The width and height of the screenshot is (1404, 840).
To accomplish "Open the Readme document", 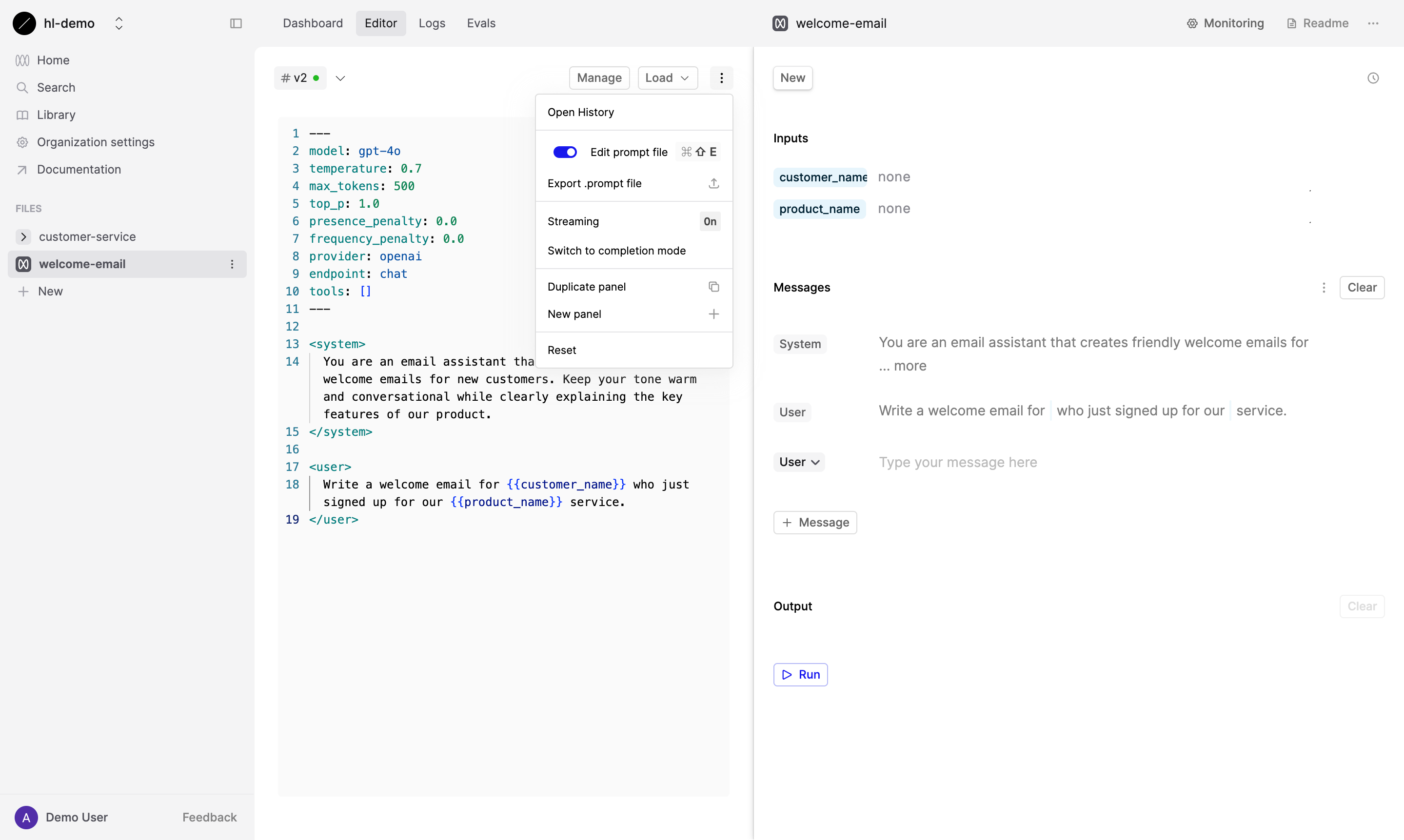I will (1317, 23).
